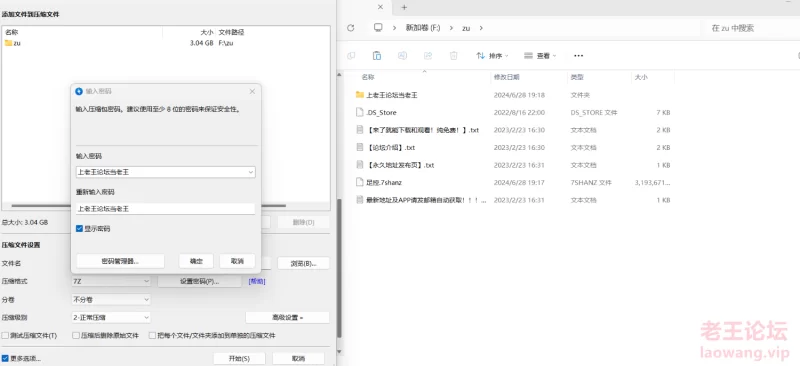Select the 最新地址及APP请发邮箱自动获取 text file
Image resolution: width=800 pixels, height=366 pixels.
coord(426,200)
